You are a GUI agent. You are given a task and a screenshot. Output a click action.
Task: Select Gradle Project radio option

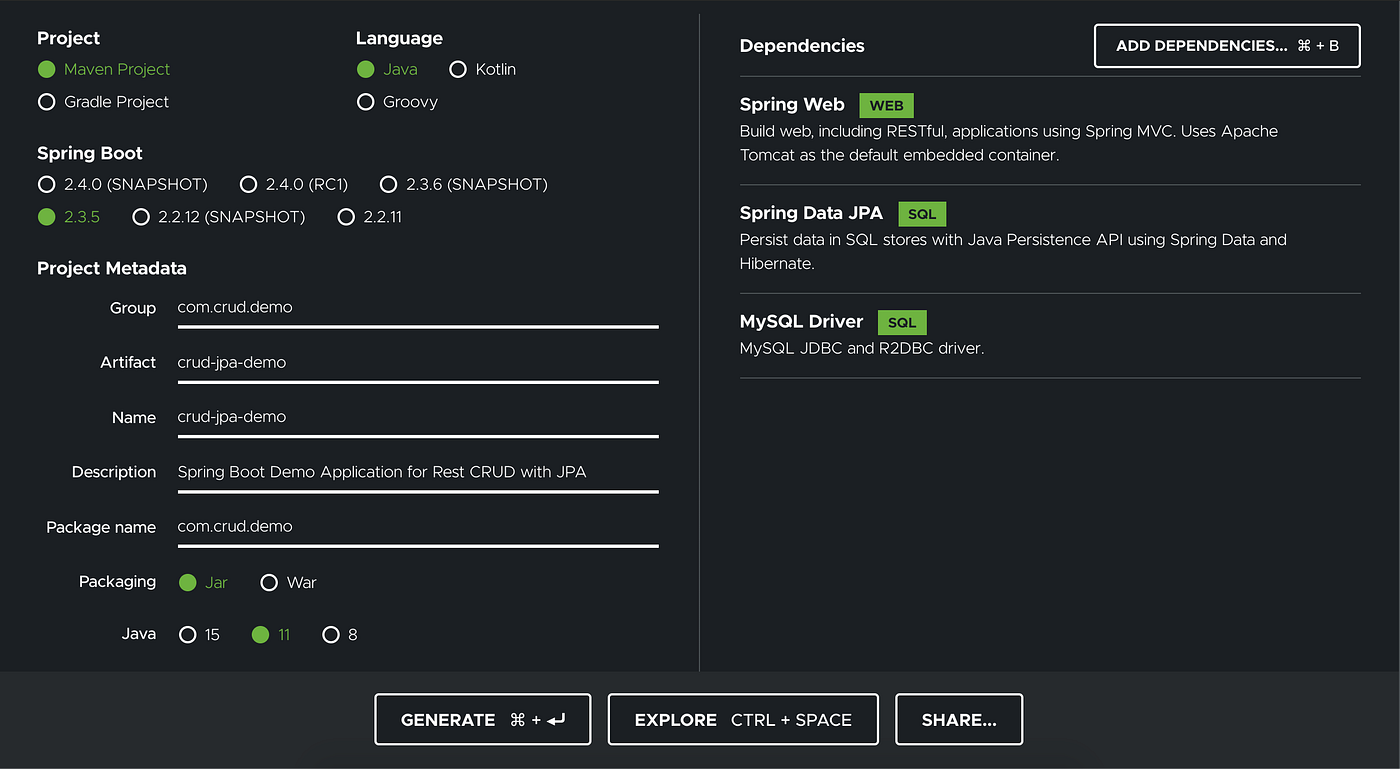pyautogui.click(x=103, y=102)
